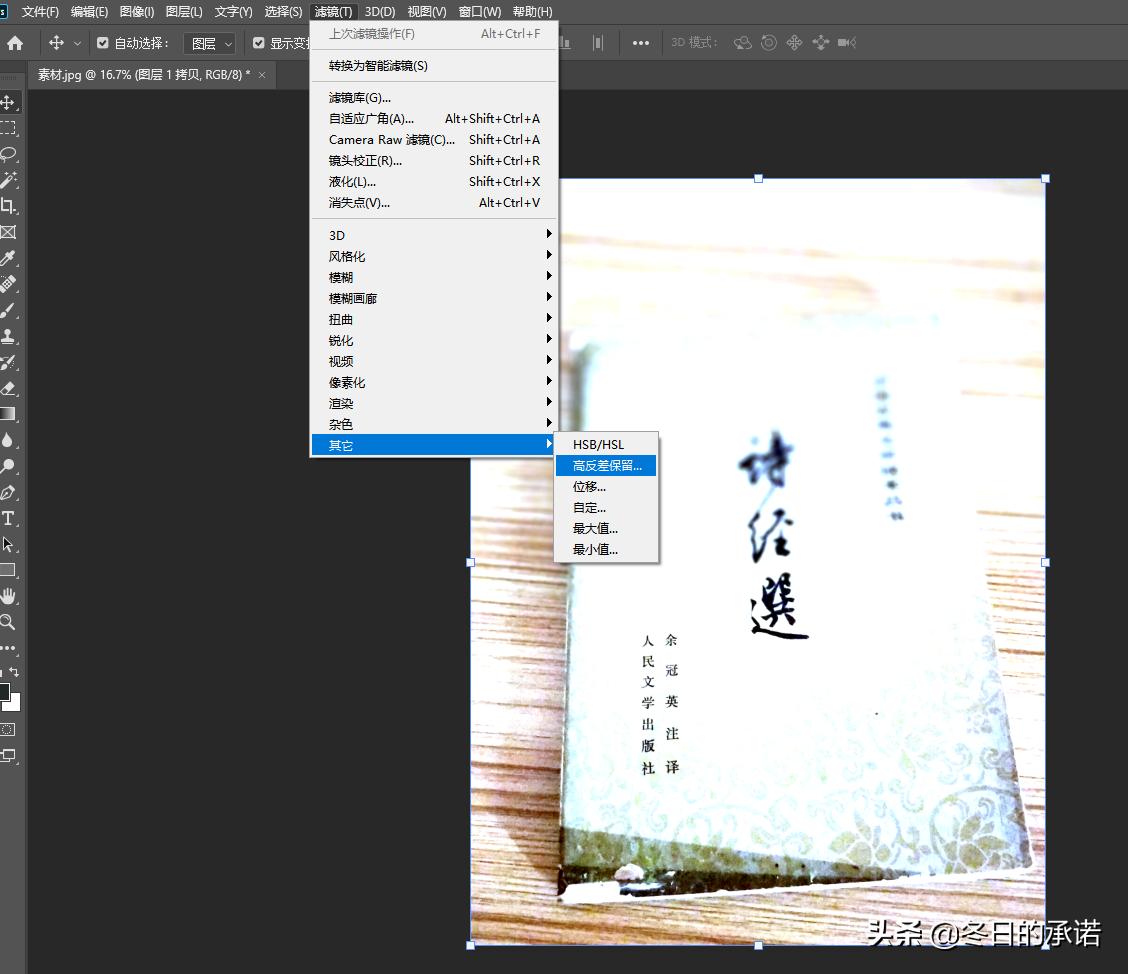Click 转换为智能滤镜(S) menu entry
The image size is (1128, 974).
tap(378, 66)
